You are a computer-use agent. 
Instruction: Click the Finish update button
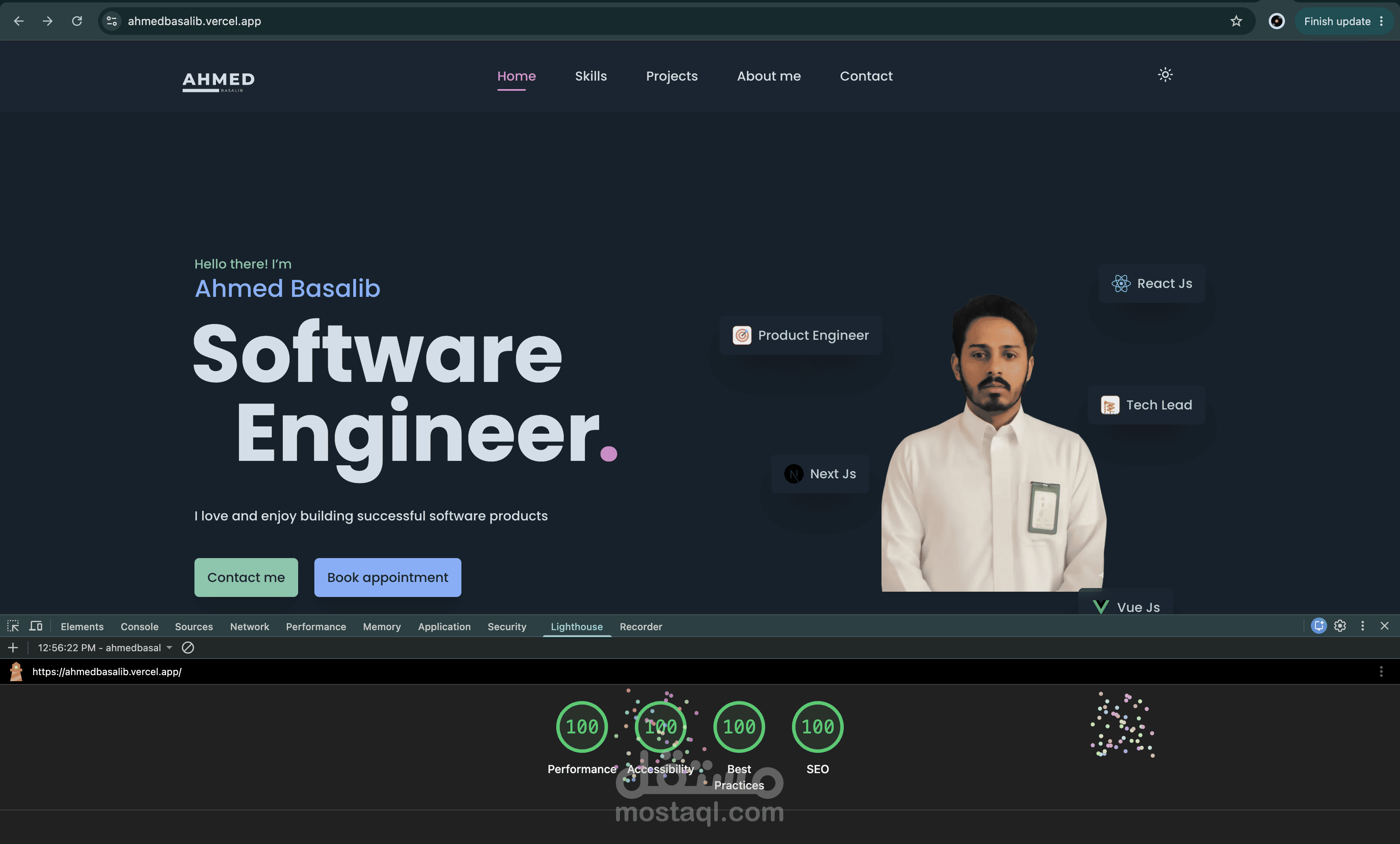click(x=1337, y=21)
